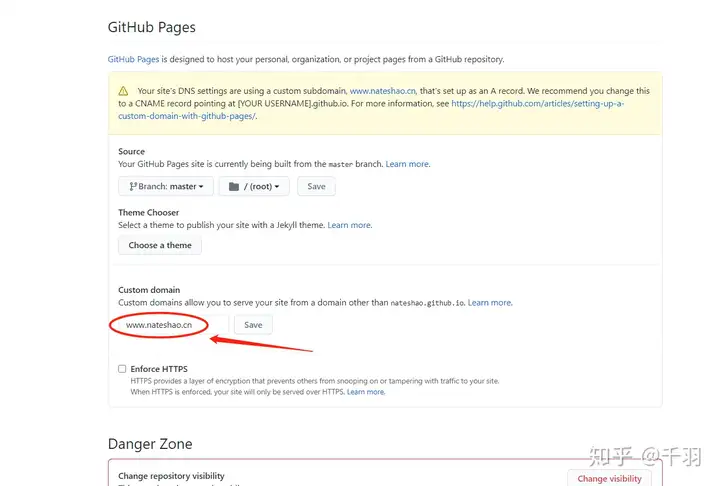Click the folder icon in root dropdown
720x486 pixels.
point(234,186)
